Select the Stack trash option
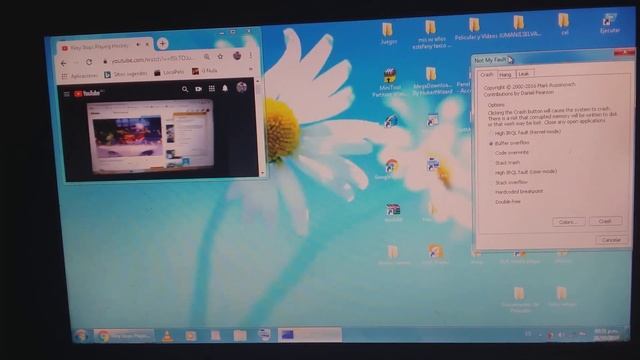 (x=505, y=163)
